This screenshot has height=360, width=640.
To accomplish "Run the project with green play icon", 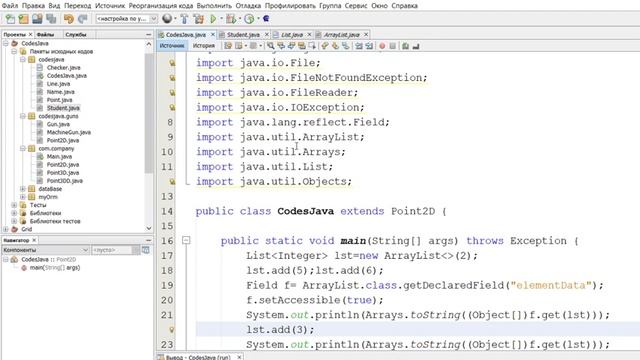I will click(213, 19).
